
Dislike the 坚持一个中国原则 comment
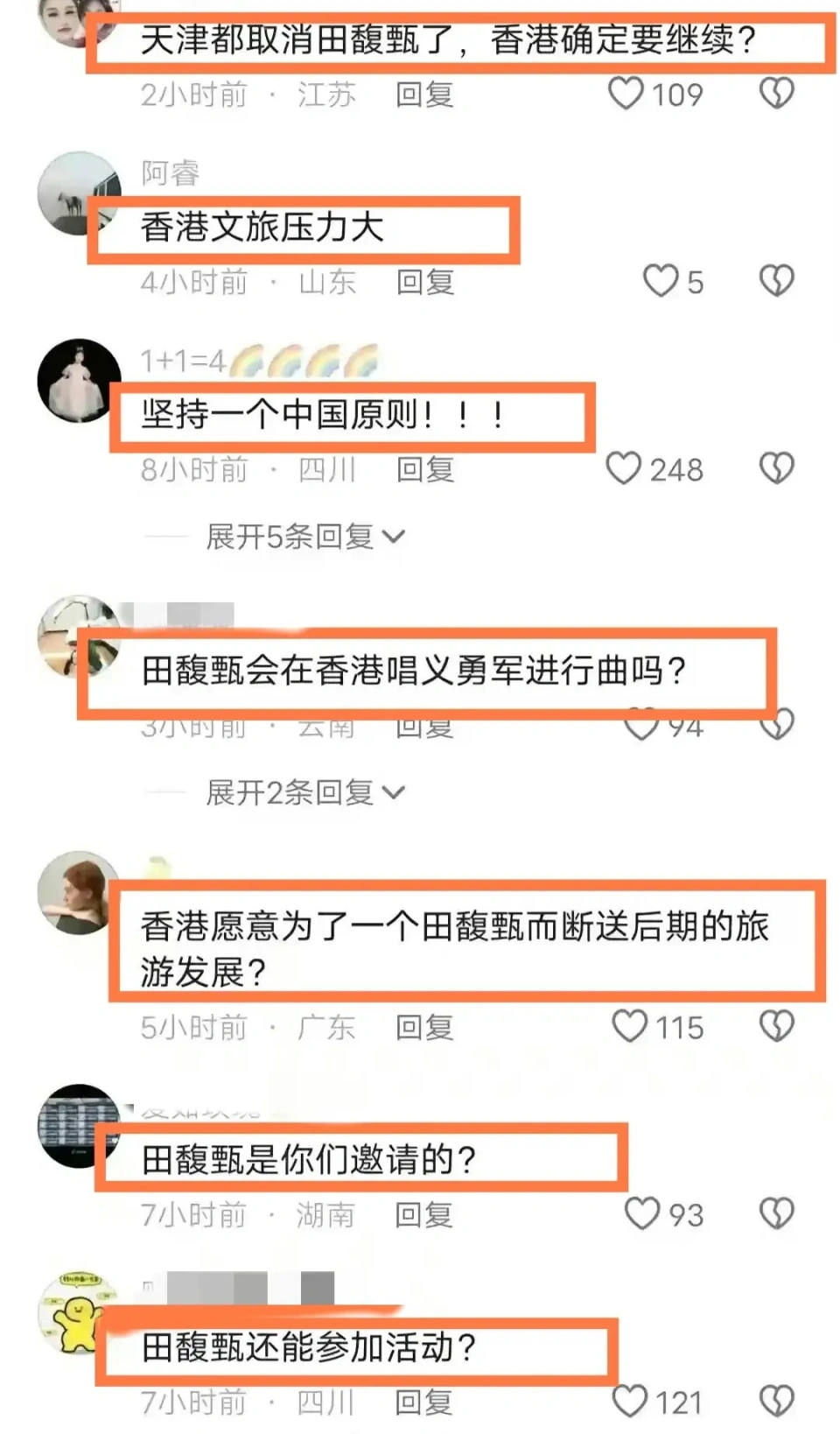point(776,468)
